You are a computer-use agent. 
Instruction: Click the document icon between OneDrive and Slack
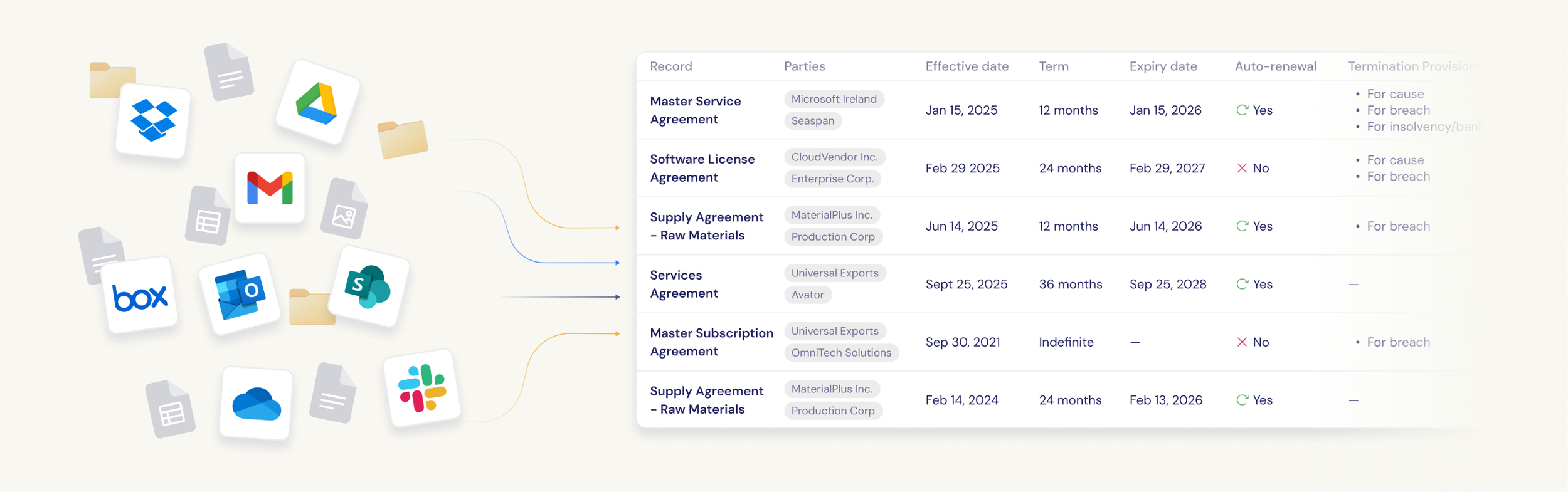pos(333,392)
